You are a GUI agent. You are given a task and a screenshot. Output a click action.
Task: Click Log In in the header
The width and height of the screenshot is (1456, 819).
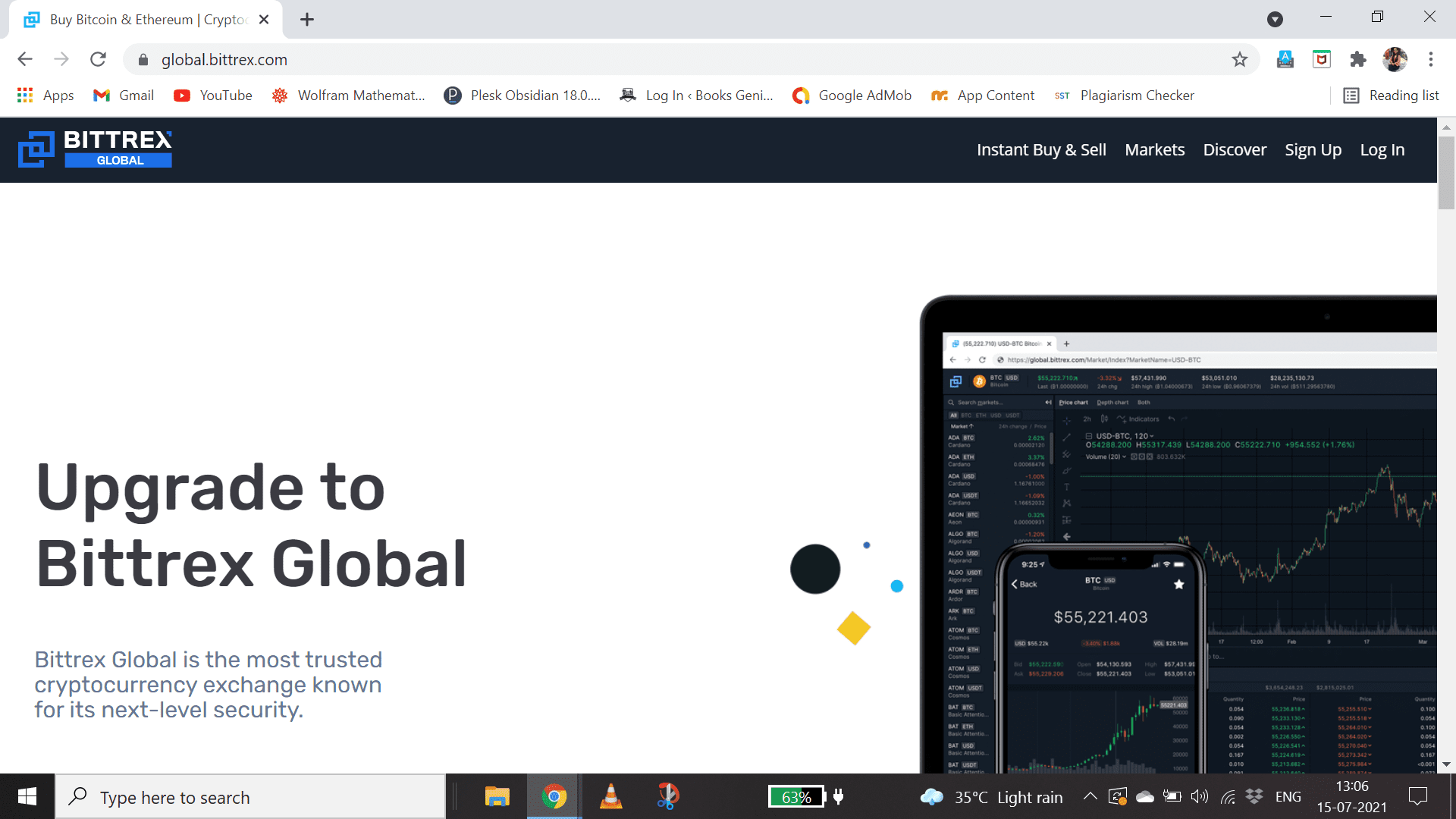(x=1382, y=150)
